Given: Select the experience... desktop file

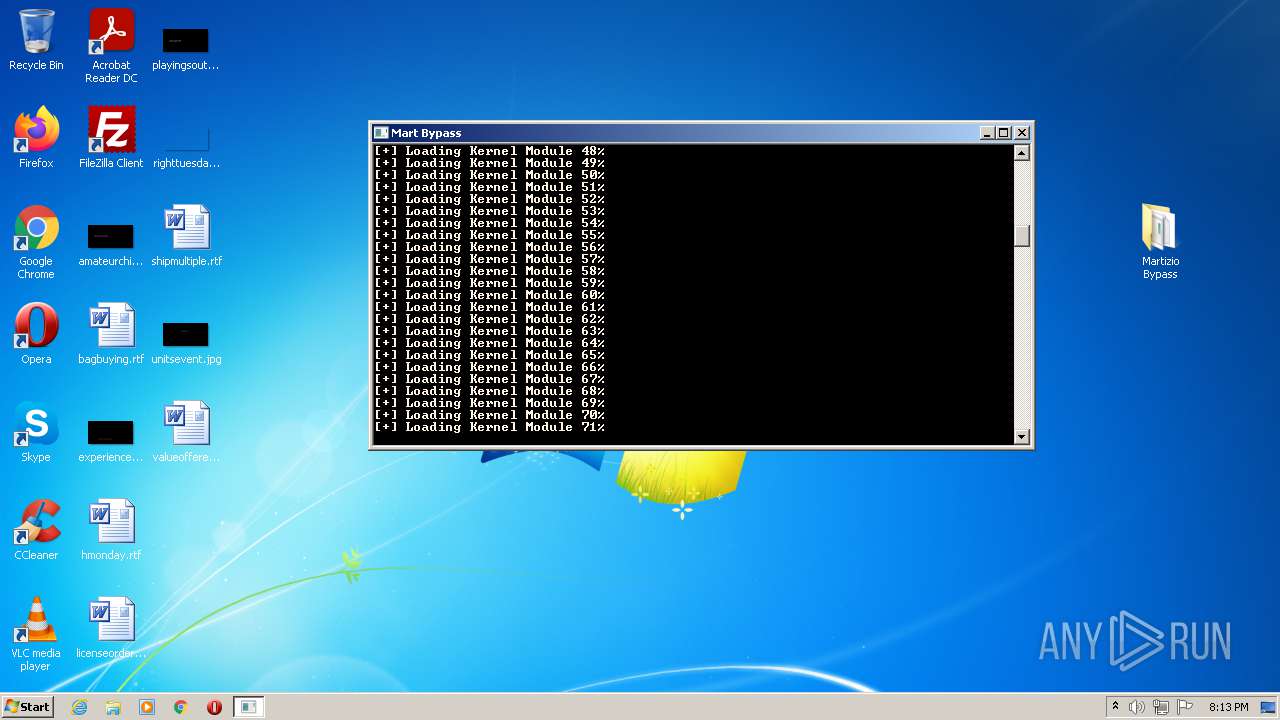Looking at the screenshot, I should 111,441.
